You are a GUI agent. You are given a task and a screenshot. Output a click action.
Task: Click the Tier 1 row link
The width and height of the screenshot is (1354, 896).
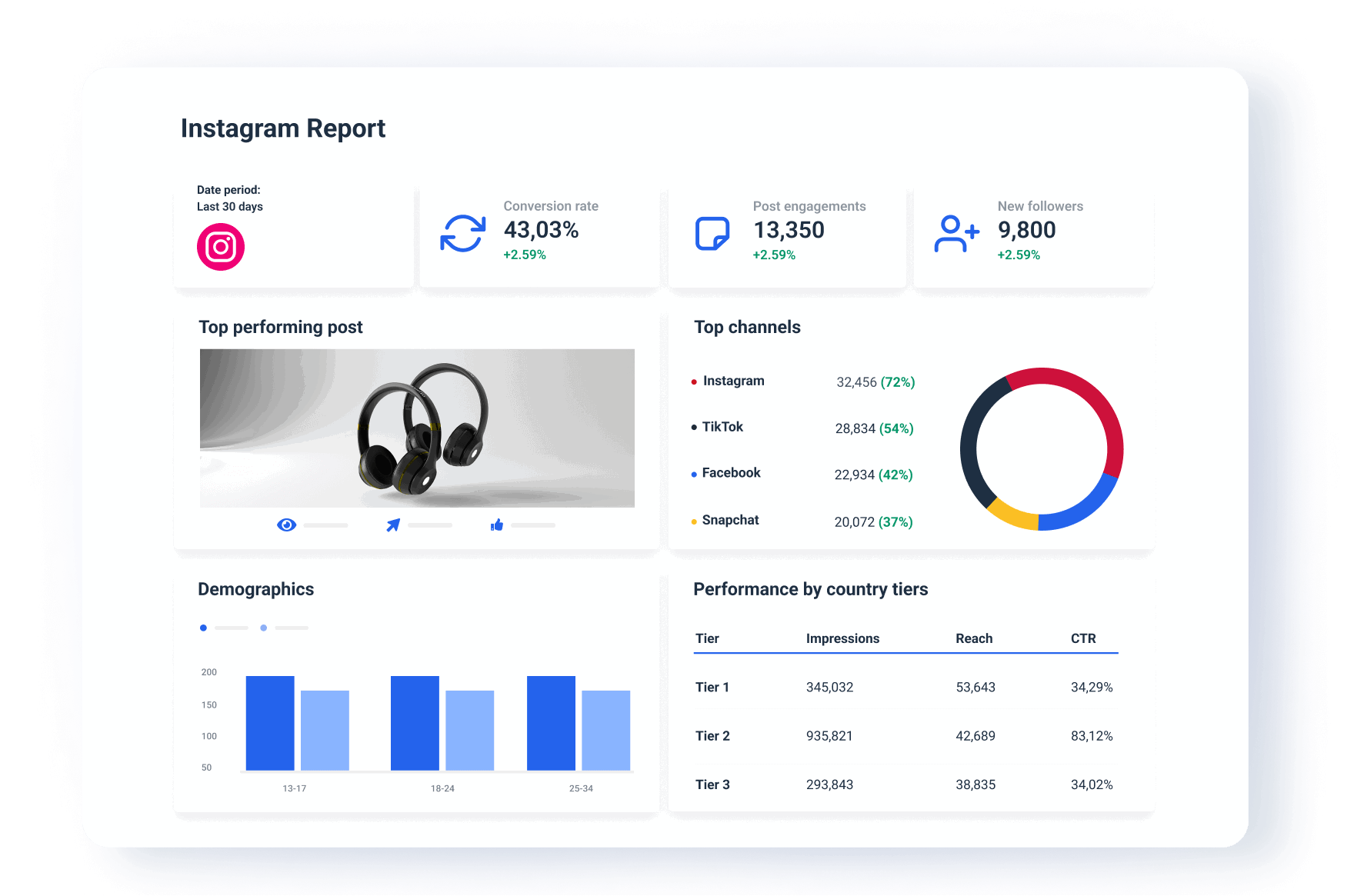[x=712, y=687]
